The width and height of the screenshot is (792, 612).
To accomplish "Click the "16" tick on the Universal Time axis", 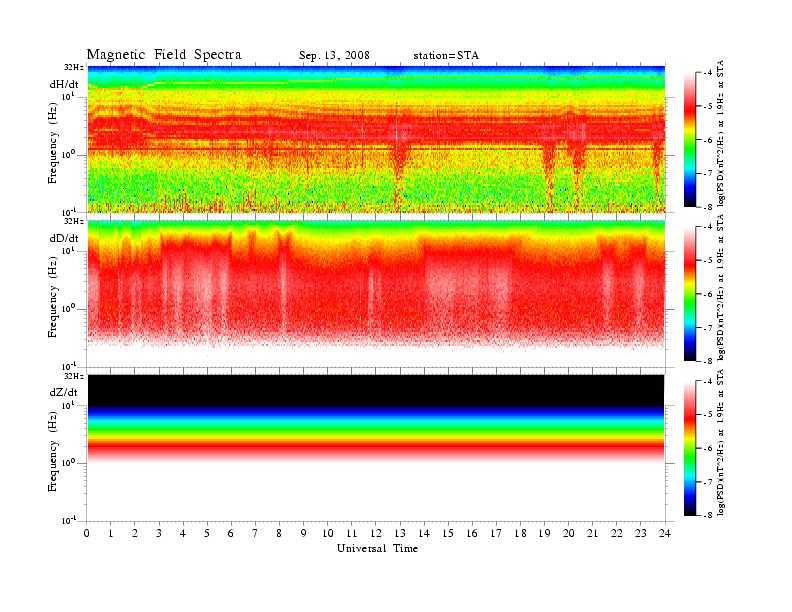I will click(x=472, y=533).
